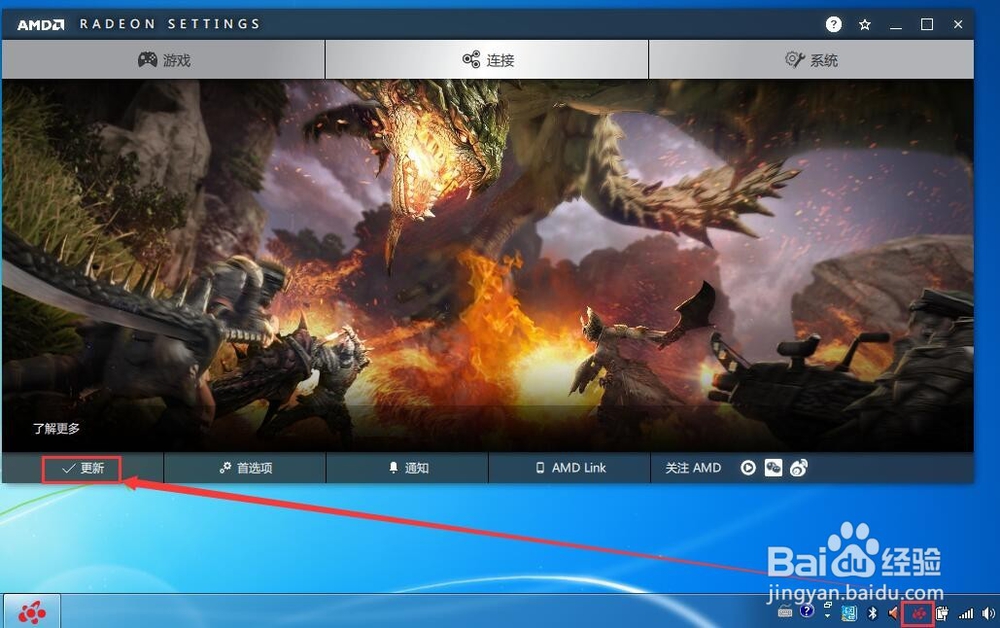The image size is (1000, 628).
Task: Click the help question mark icon
Action: 833,24
